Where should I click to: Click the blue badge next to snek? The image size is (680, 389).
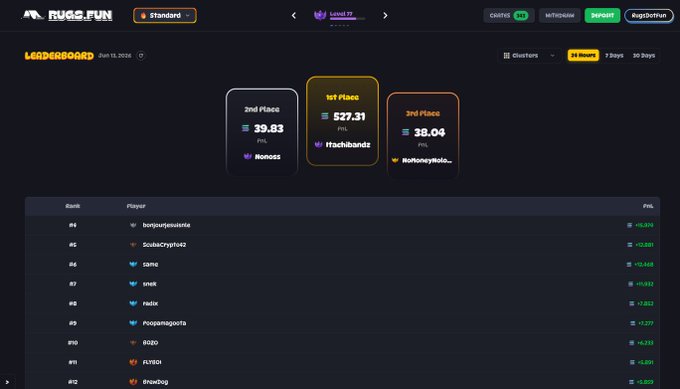coord(133,284)
